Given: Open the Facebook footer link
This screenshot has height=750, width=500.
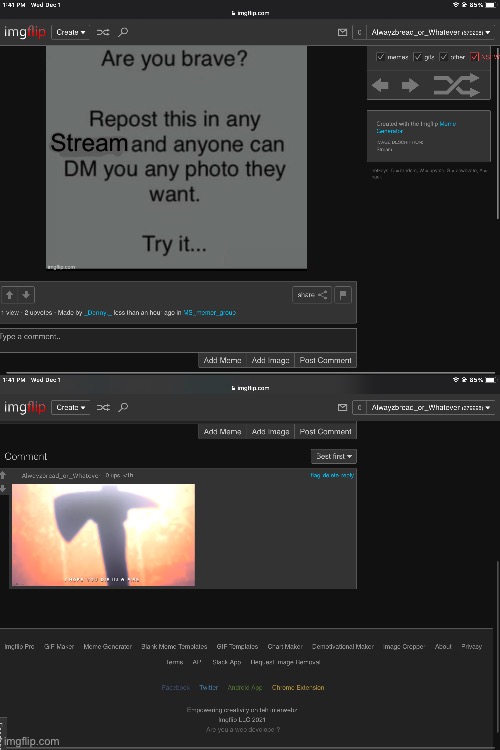Looking at the screenshot, I should [176, 687].
